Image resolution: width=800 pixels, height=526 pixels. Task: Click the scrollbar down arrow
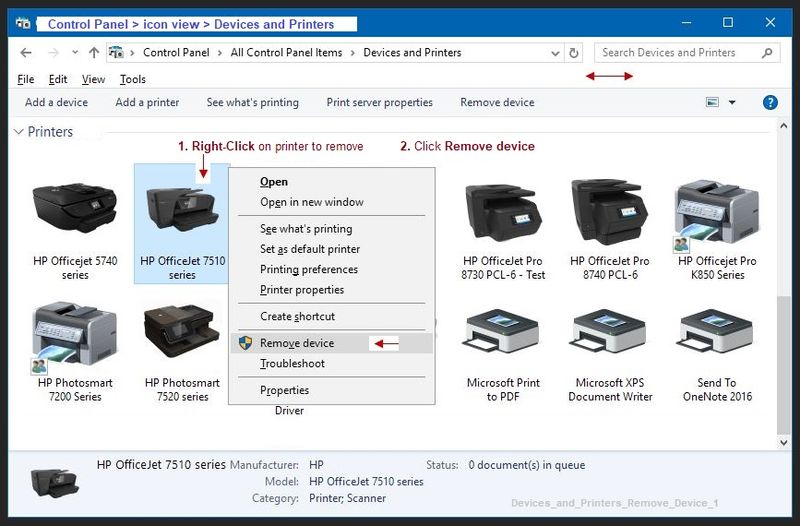(x=784, y=443)
